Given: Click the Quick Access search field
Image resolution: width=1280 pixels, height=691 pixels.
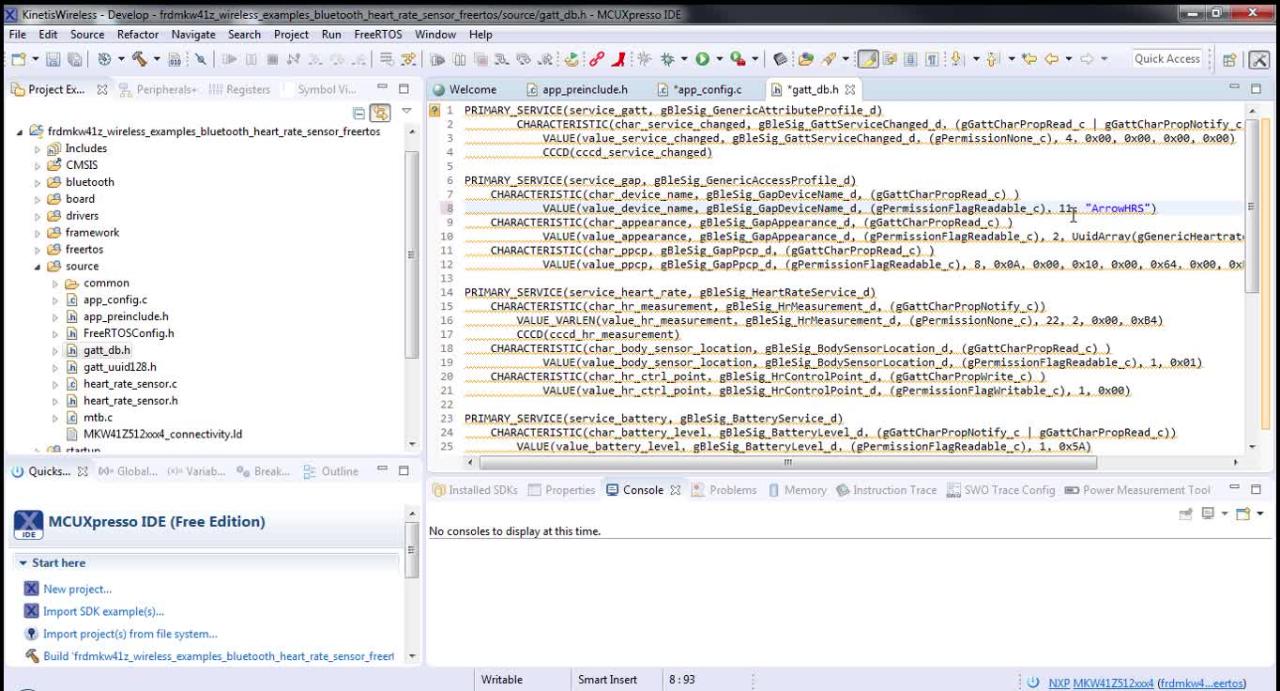Looking at the screenshot, I should click(x=1166, y=59).
